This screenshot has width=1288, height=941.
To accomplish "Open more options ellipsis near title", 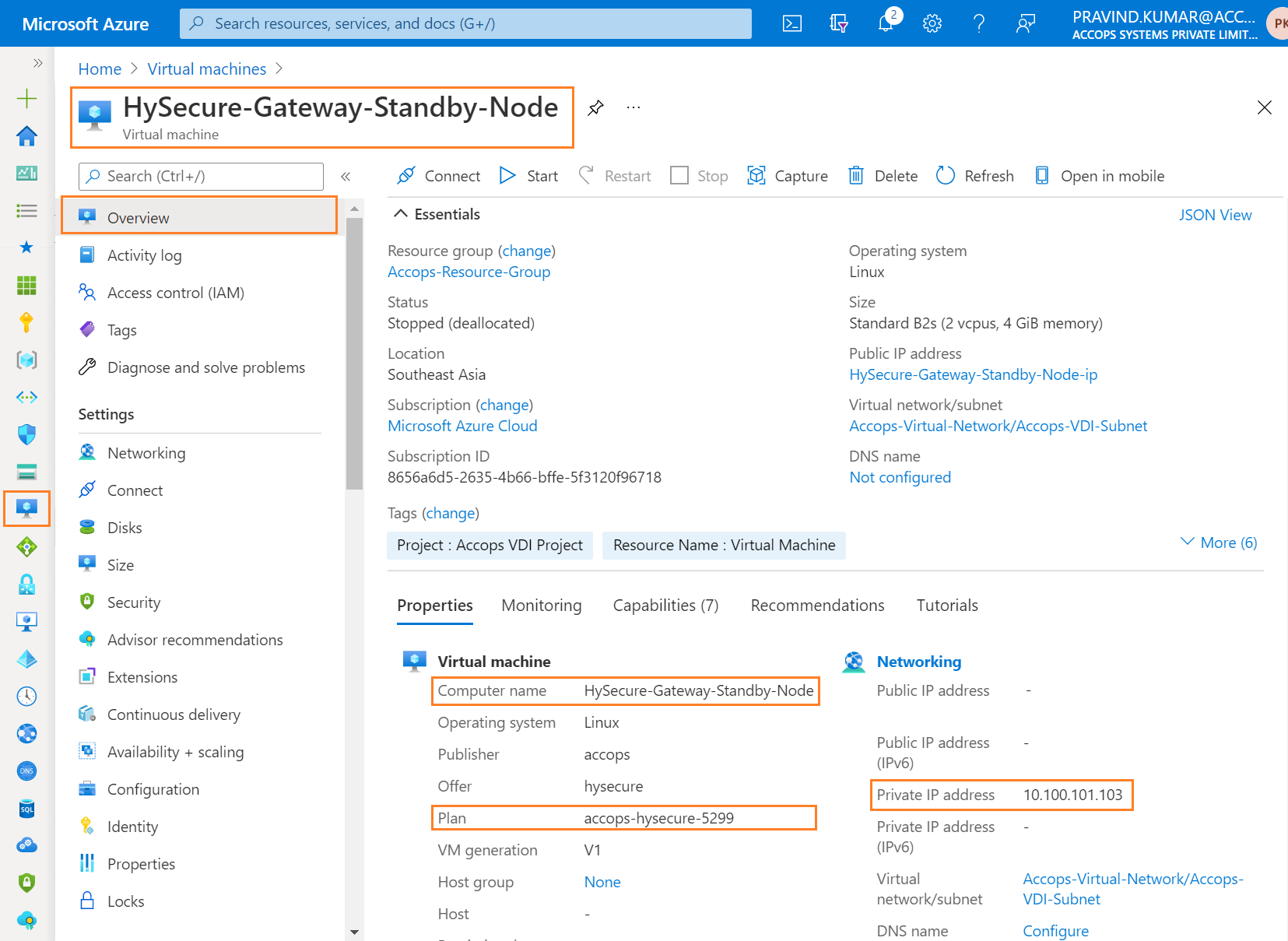I will (633, 107).
